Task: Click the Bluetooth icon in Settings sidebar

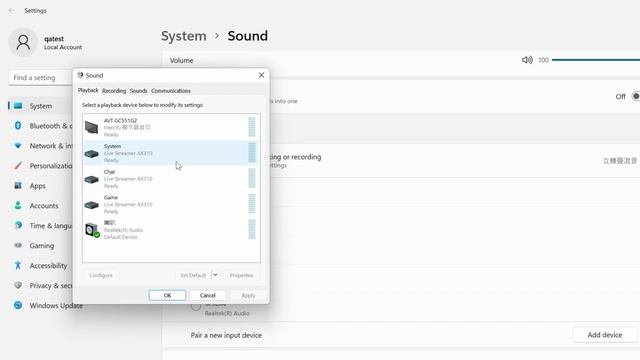Action: pos(18,126)
